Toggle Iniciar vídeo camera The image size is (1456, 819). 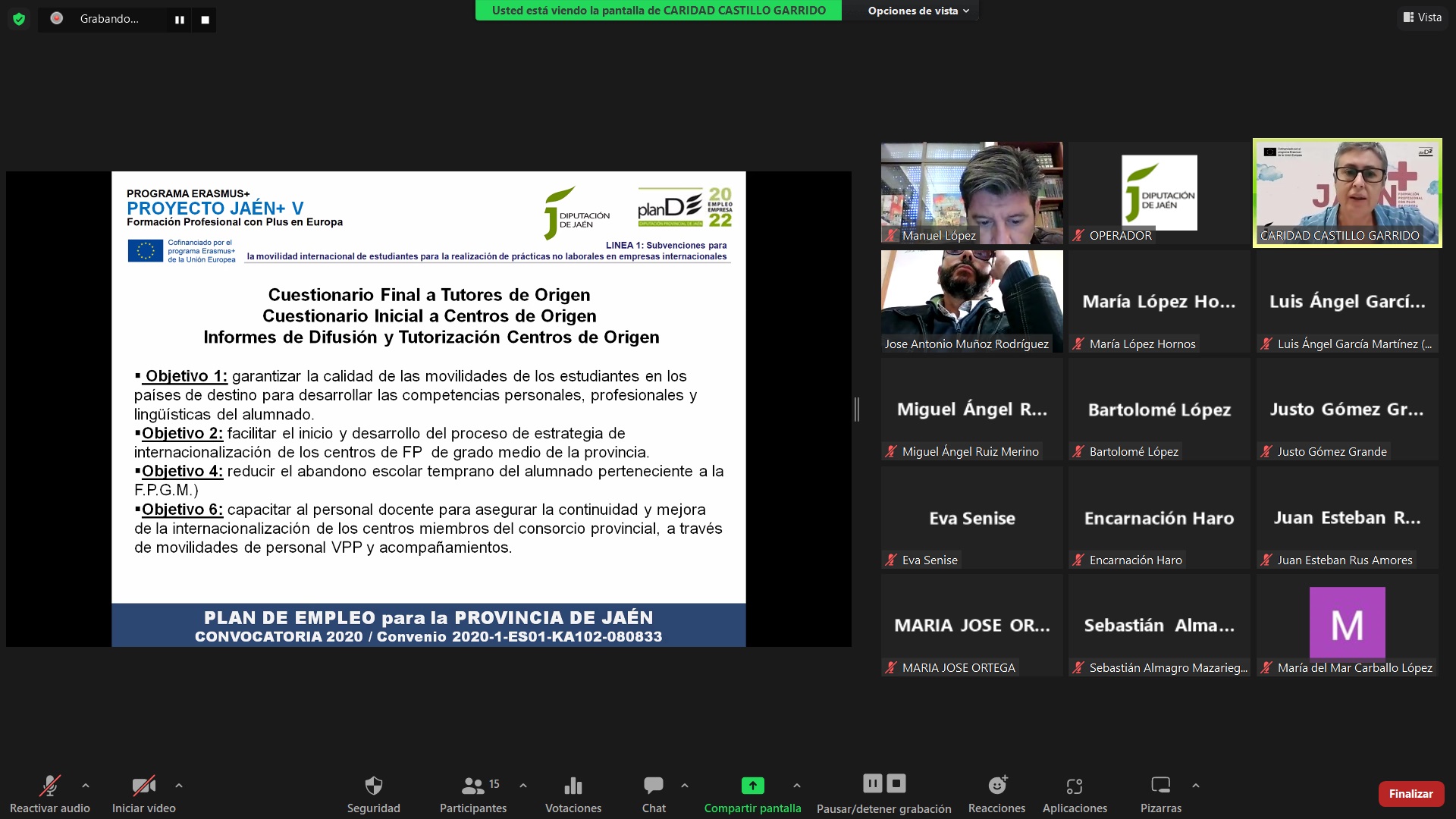coord(143,786)
